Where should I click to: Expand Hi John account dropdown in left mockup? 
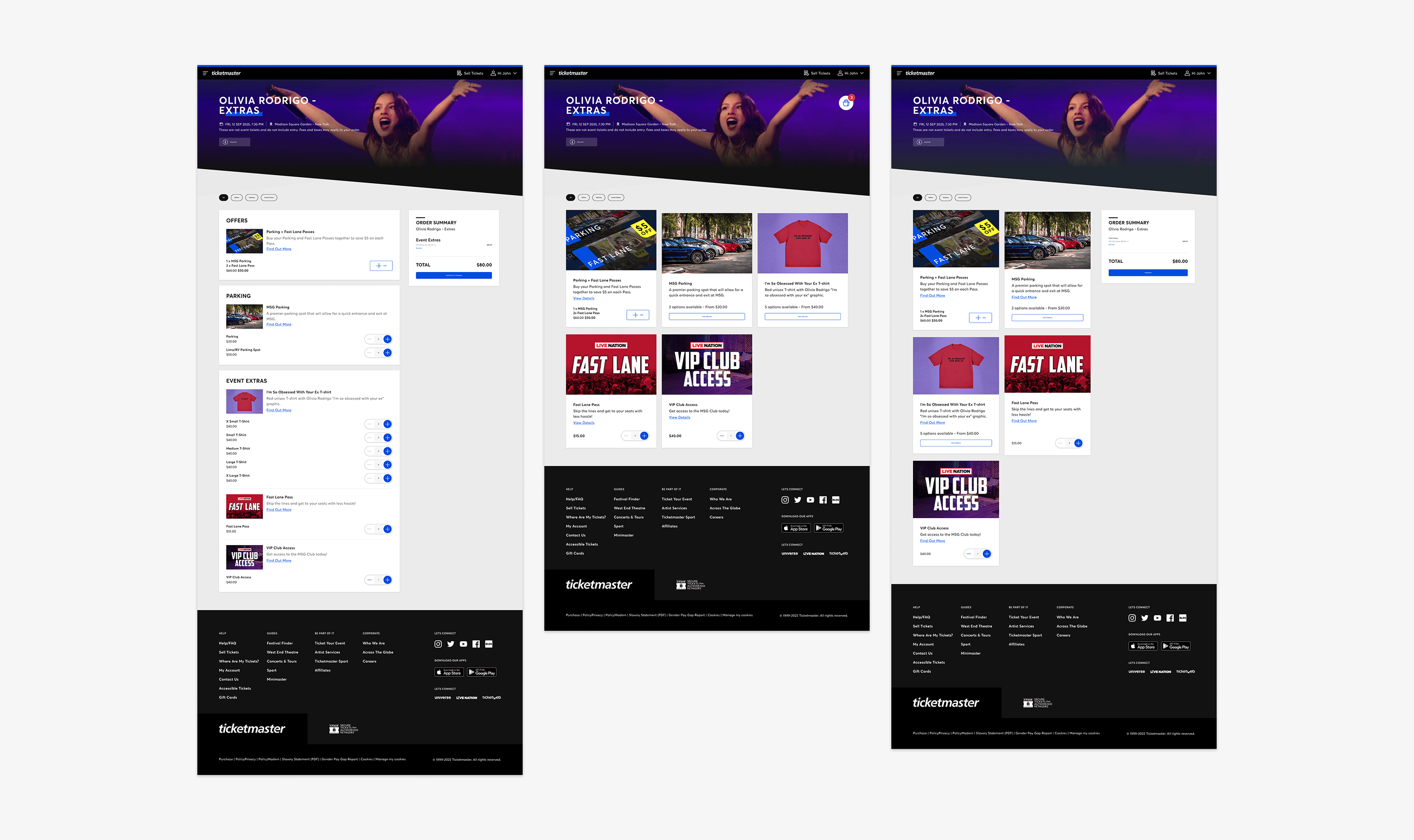point(504,73)
